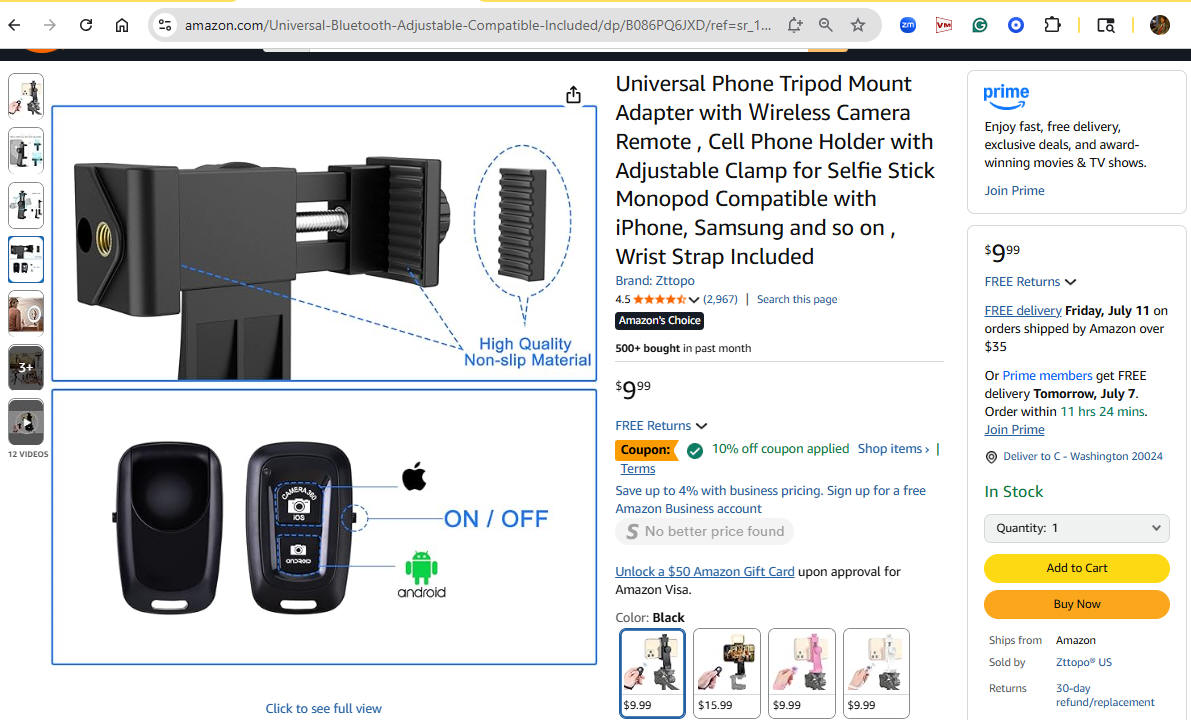Image resolution: width=1191 pixels, height=720 pixels.
Task: Select the $15.99 color variant
Action: coord(727,673)
